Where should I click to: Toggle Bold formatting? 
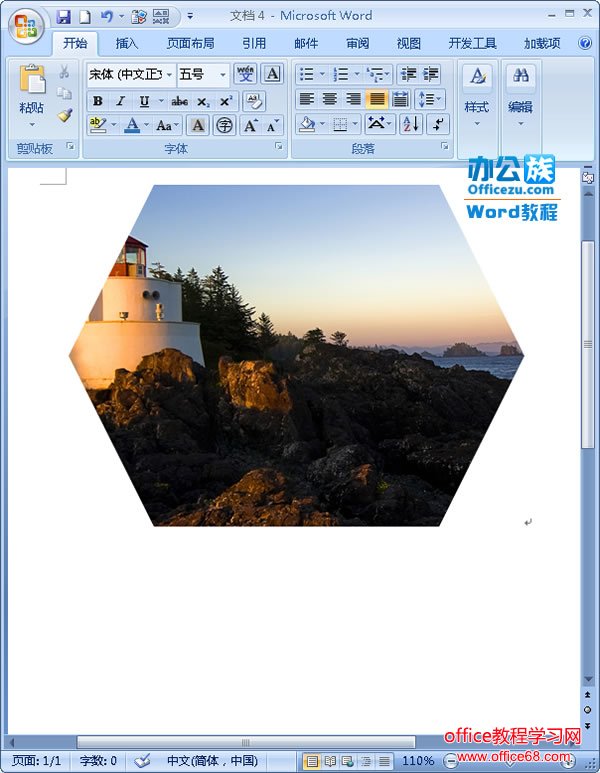[98, 101]
